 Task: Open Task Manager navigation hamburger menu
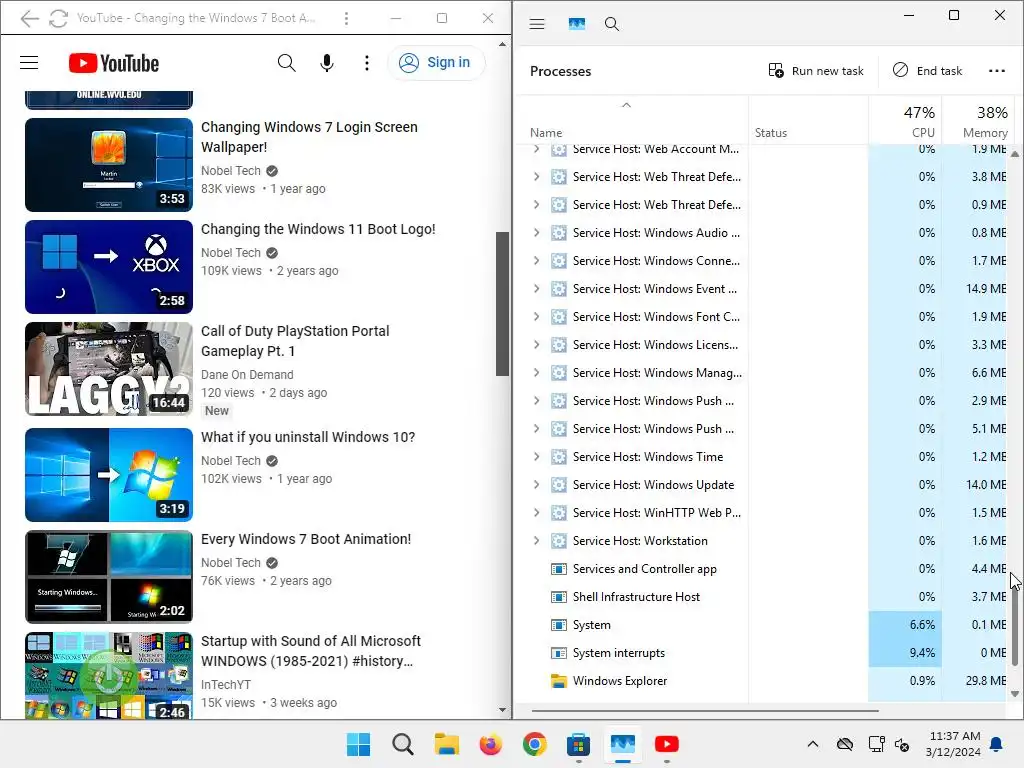click(537, 24)
